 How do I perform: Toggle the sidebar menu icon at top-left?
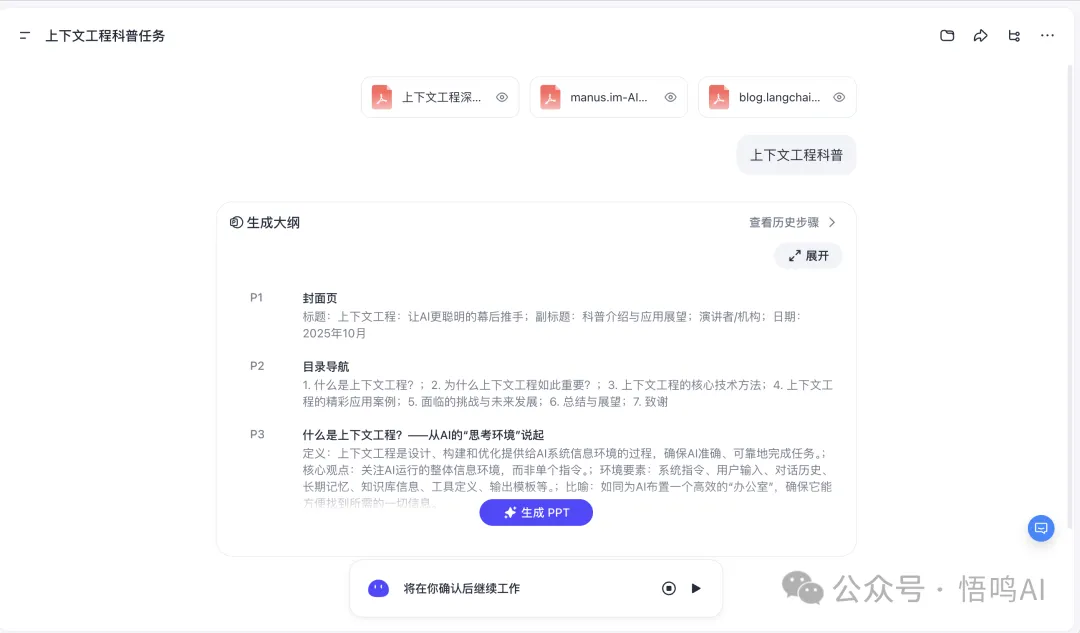coord(25,36)
